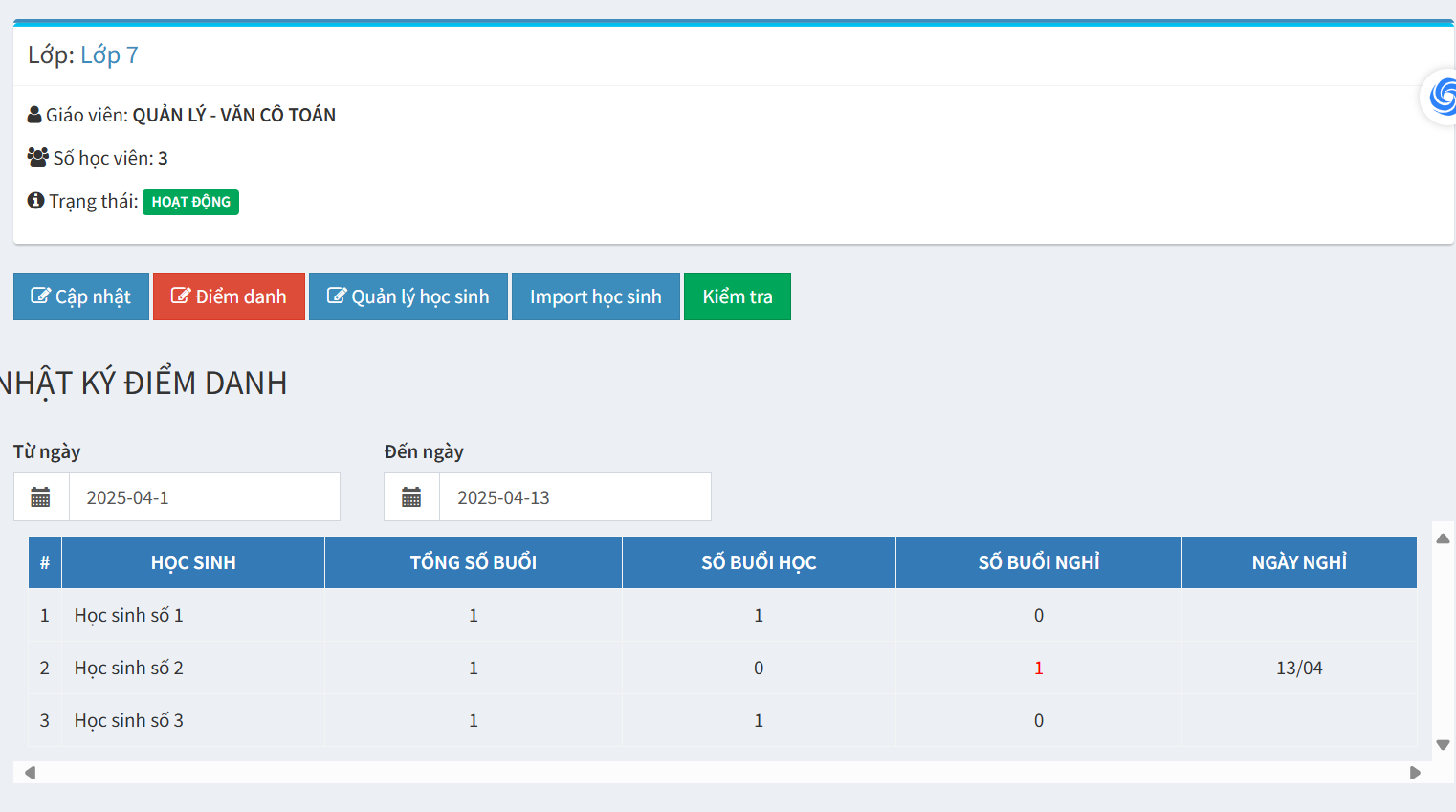Click the students group icon
Image resolution: width=1456 pixels, height=812 pixels.
tap(37, 157)
